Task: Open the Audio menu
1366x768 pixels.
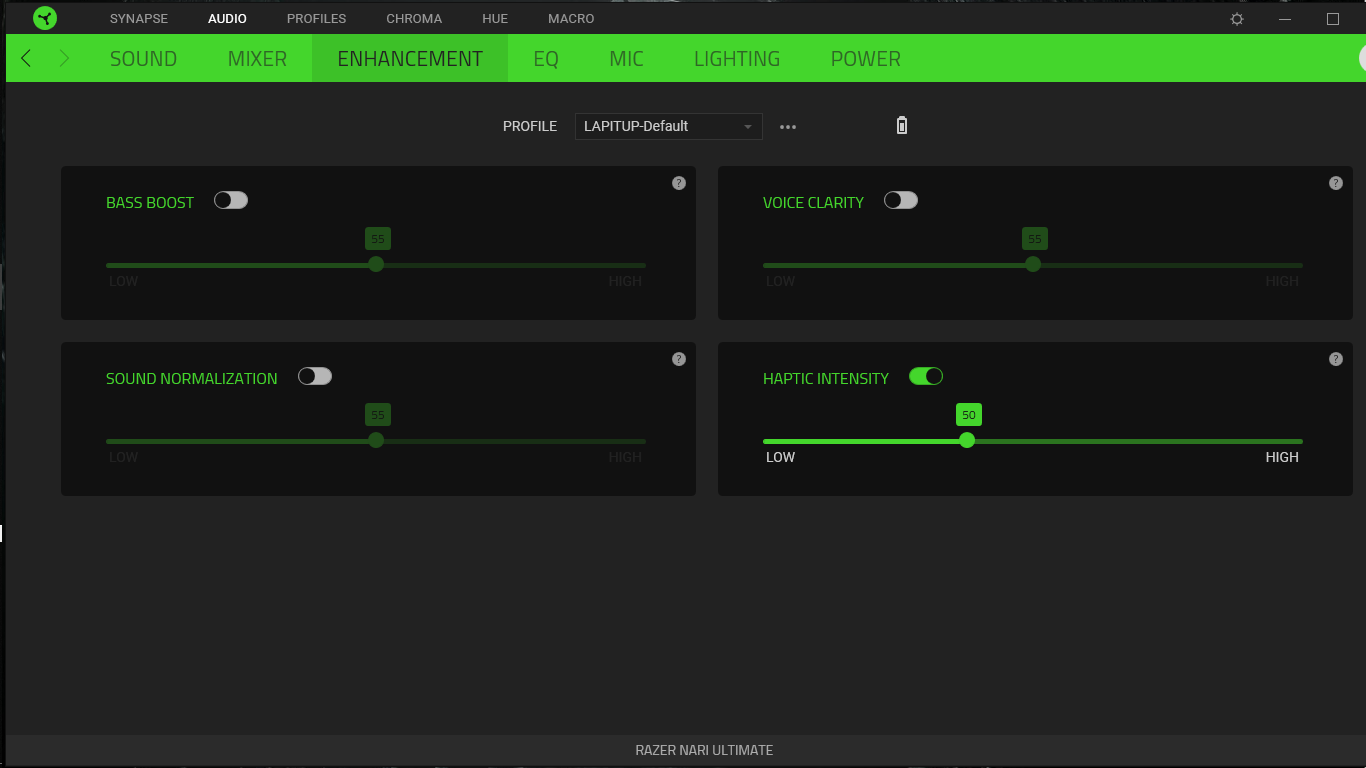Action: (x=227, y=18)
